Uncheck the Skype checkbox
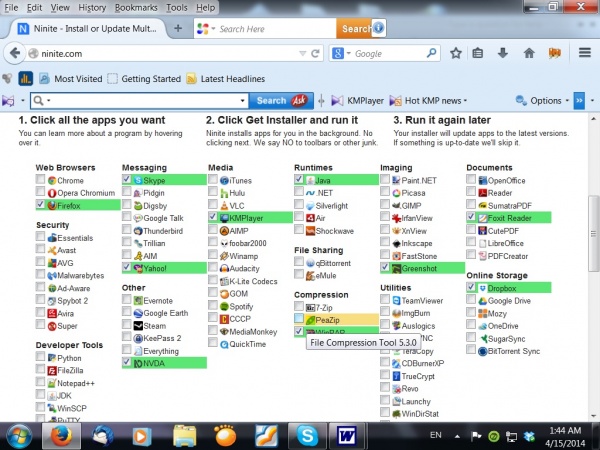Viewport: 600px width, 450px height. pyautogui.click(x=127, y=179)
